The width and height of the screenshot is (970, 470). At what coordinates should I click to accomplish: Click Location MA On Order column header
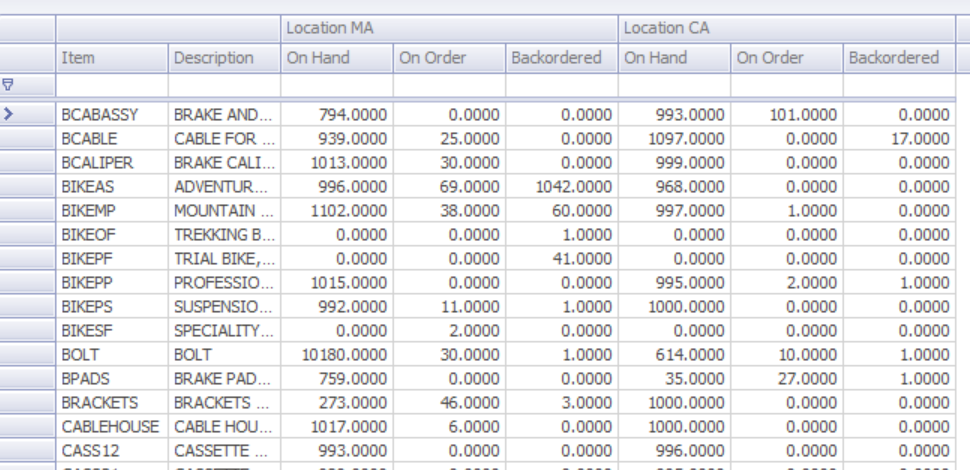tap(450, 58)
